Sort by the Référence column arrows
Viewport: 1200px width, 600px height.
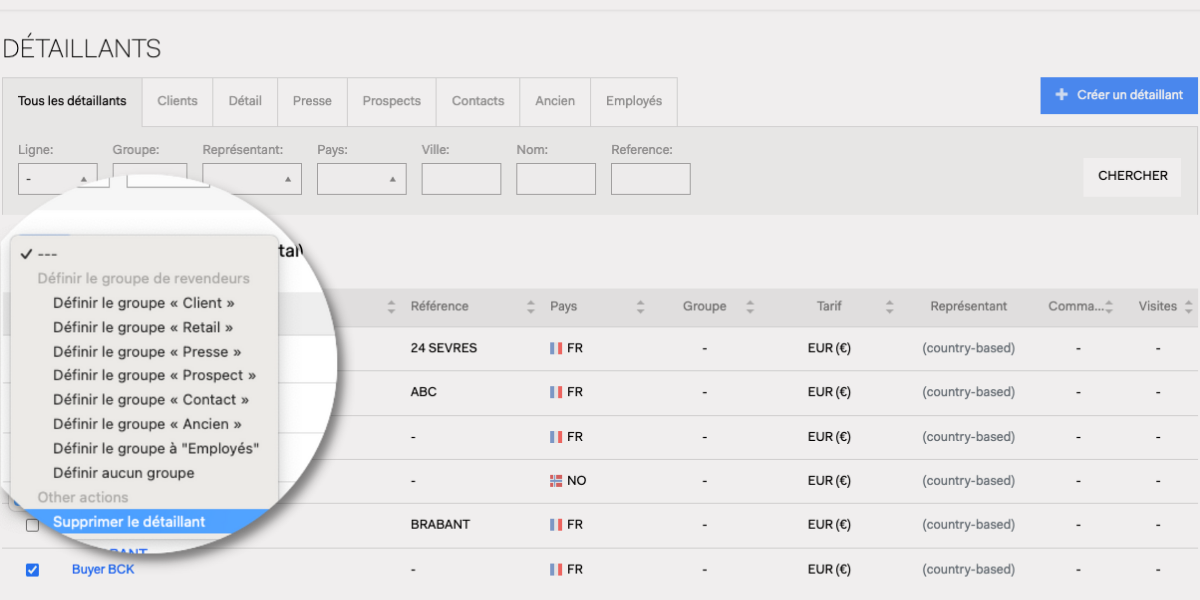click(x=531, y=307)
